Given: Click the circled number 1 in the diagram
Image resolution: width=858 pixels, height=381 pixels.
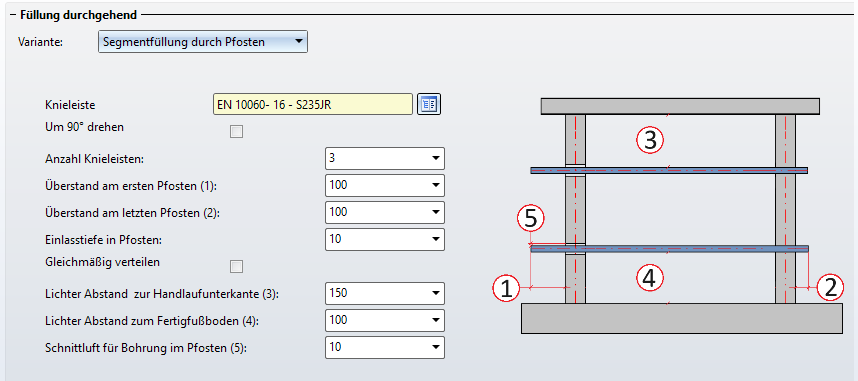Looking at the screenshot, I should [x=506, y=288].
